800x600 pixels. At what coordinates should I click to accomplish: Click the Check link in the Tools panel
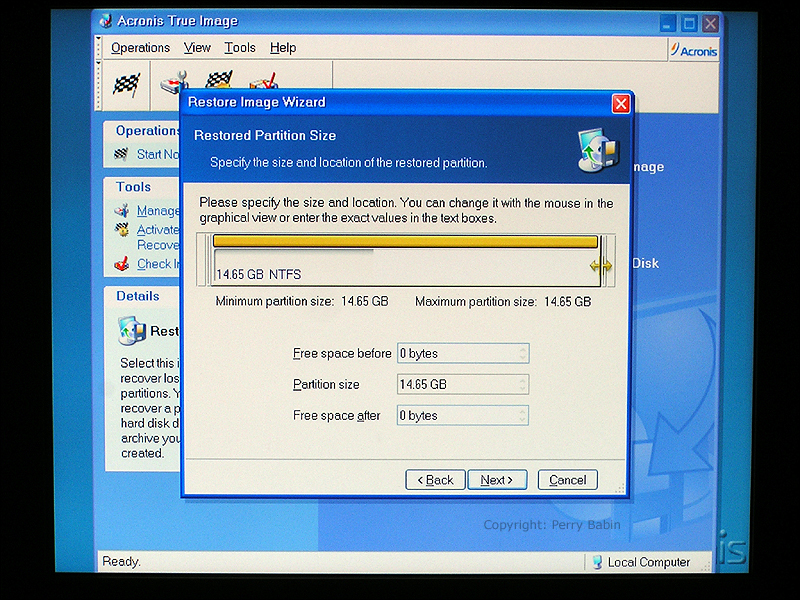click(x=158, y=264)
